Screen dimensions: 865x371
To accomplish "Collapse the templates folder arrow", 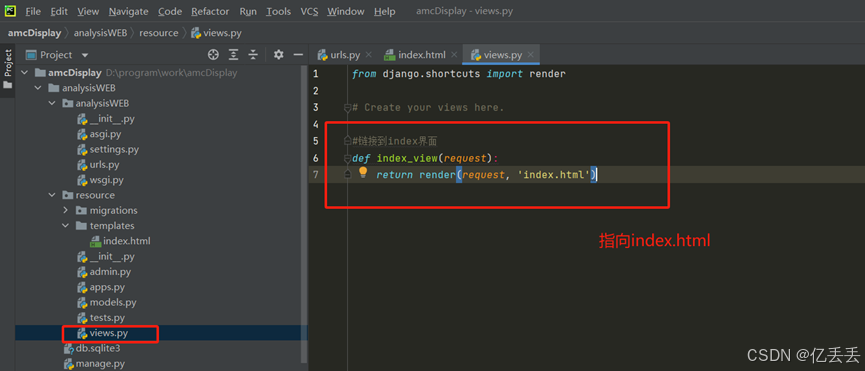I will (x=65, y=225).
